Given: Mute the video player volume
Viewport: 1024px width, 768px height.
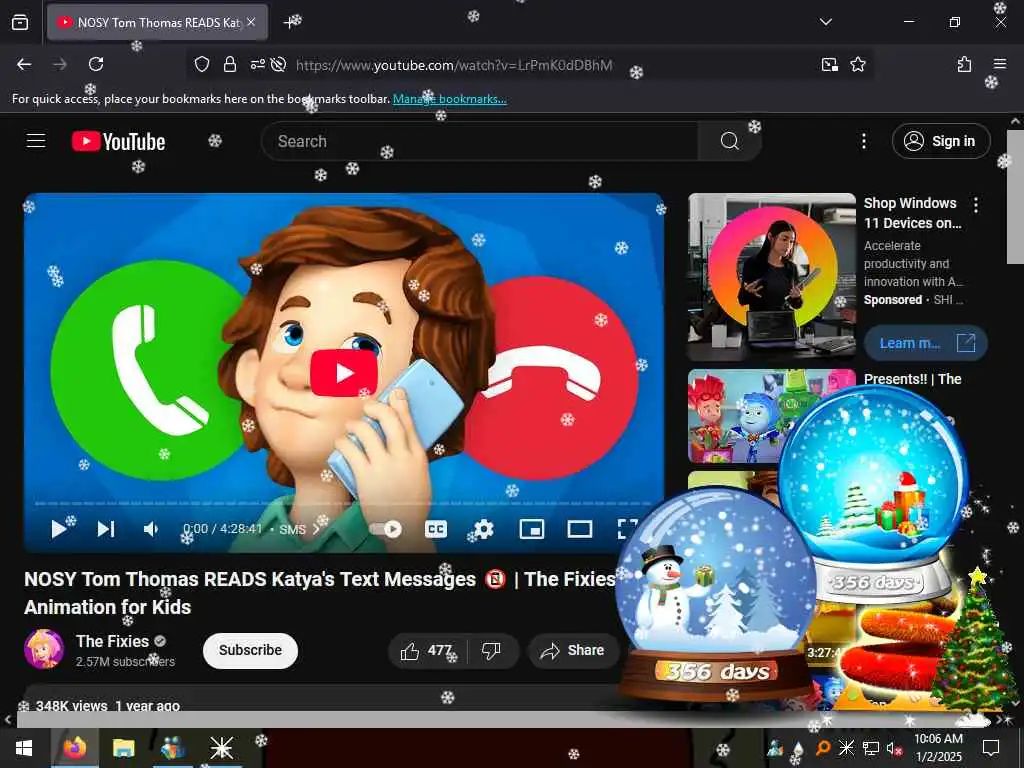Looking at the screenshot, I should pyautogui.click(x=151, y=529).
